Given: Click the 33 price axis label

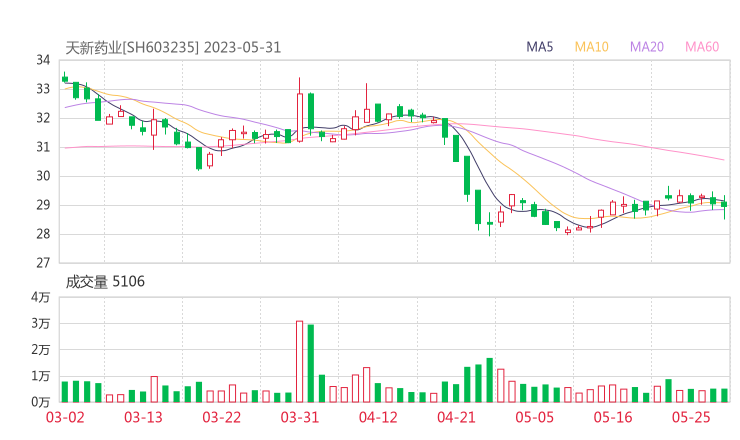Looking at the screenshot, I should tap(43, 89).
